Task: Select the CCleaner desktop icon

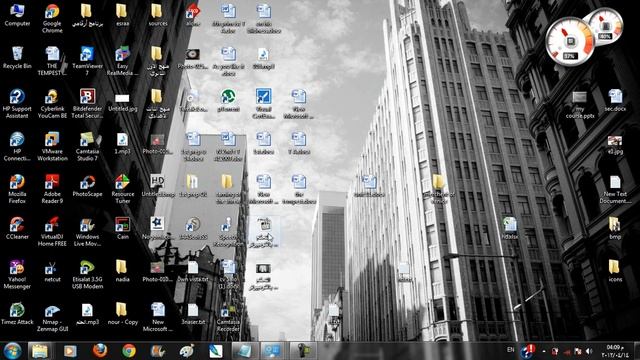Action: tap(17, 228)
